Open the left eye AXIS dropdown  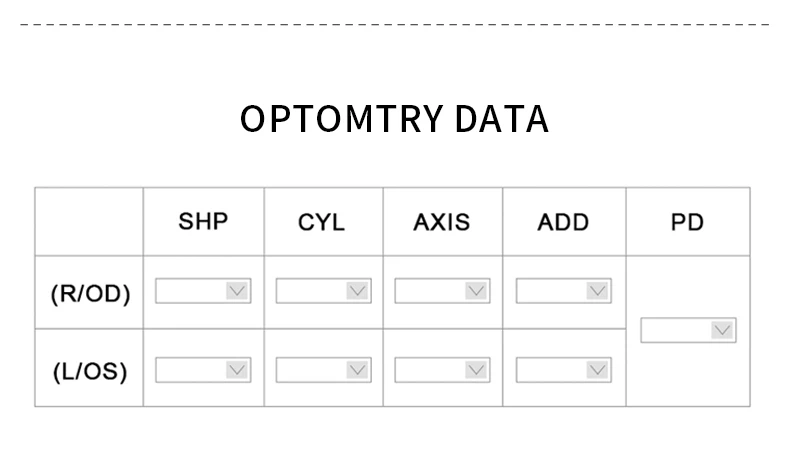pyautogui.click(x=442, y=370)
